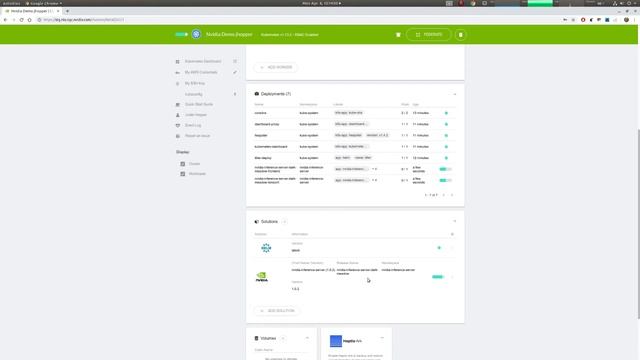Screen dimensions: 640x360
Task: Open the Quick Start Guide
Action: coord(199,104)
